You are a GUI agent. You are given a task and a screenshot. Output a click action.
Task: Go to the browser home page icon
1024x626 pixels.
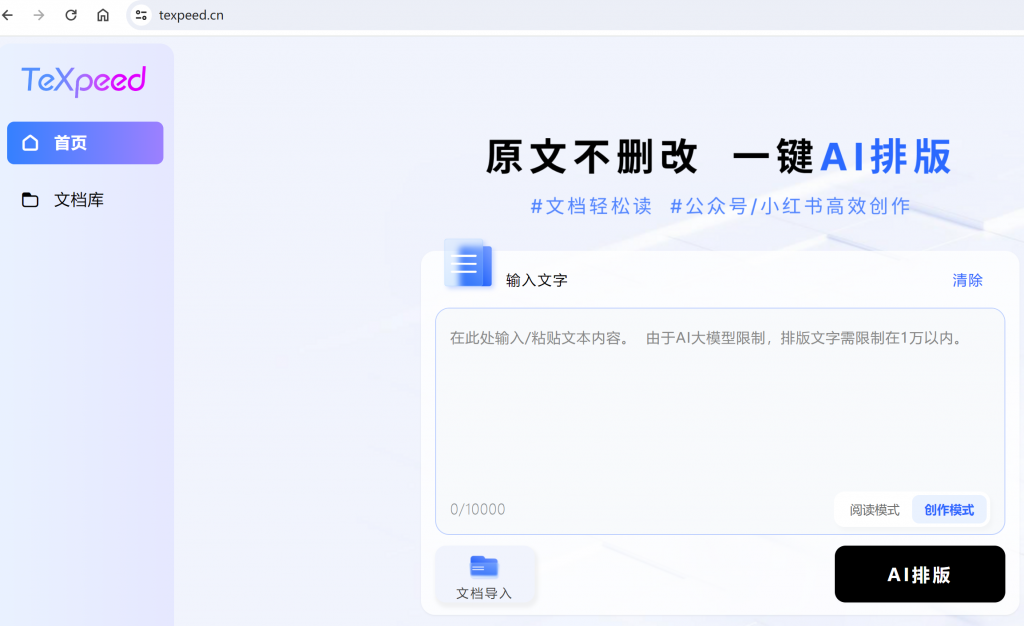103,15
